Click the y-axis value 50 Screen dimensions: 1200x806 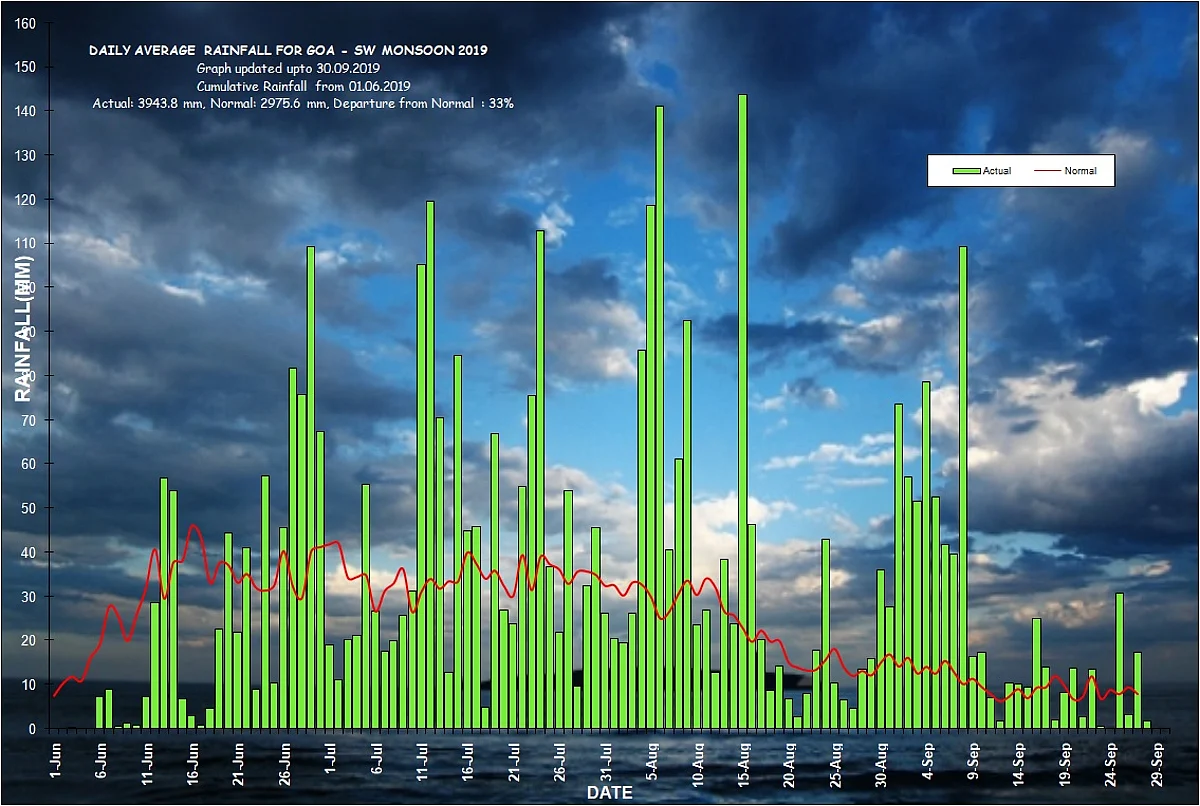pos(28,508)
